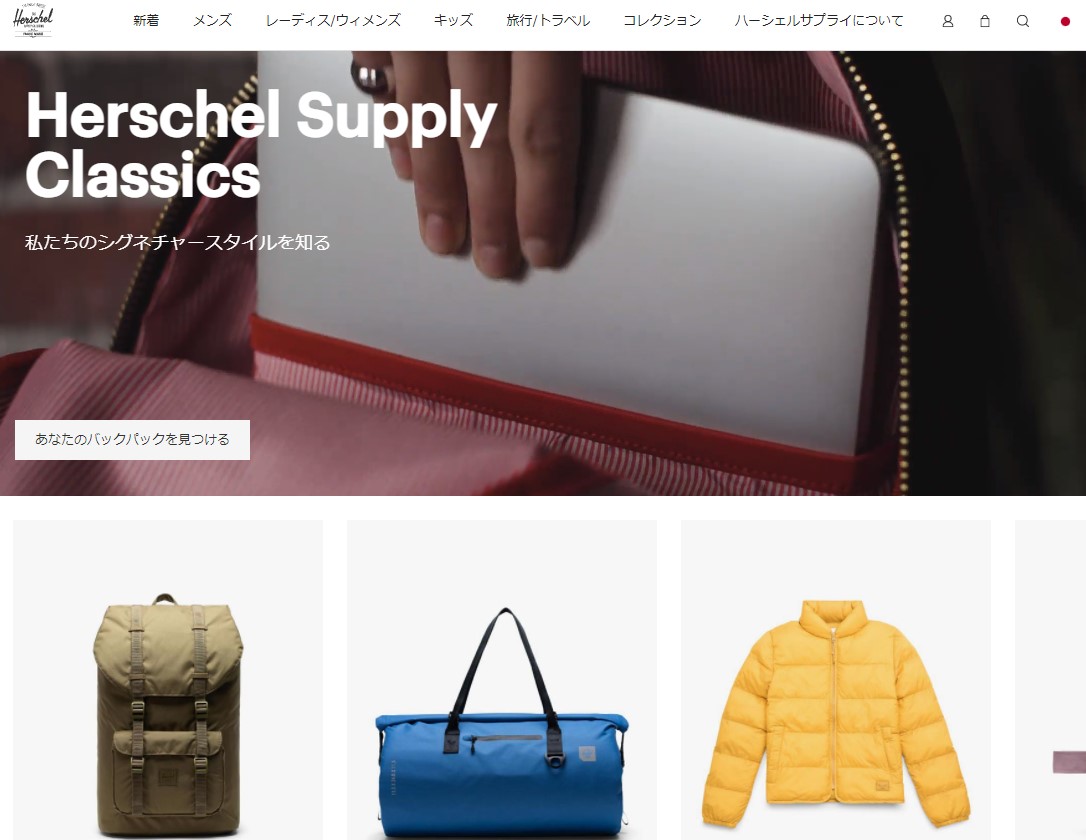Open the user account icon
This screenshot has height=840, width=1086.
click(947, 21)
